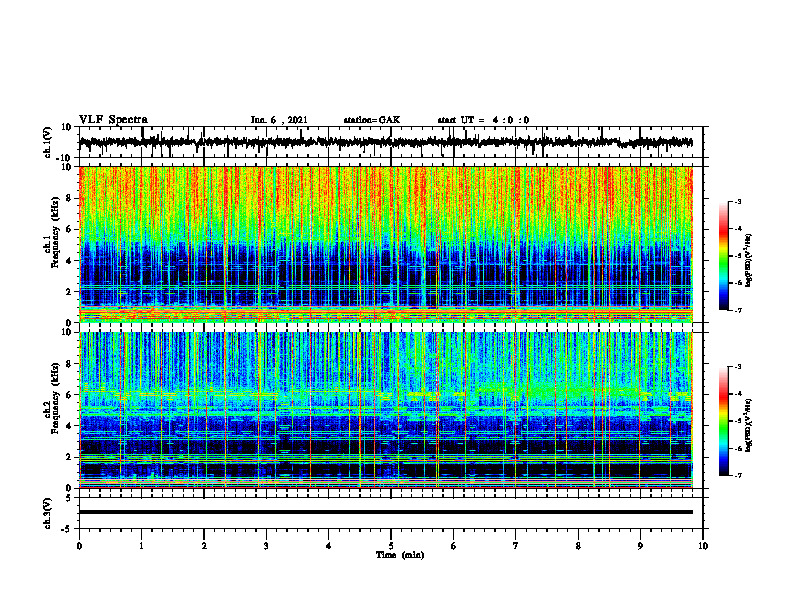
Task: Click the "-5" tick on the ch.3 axis
Action: point(67,529)
